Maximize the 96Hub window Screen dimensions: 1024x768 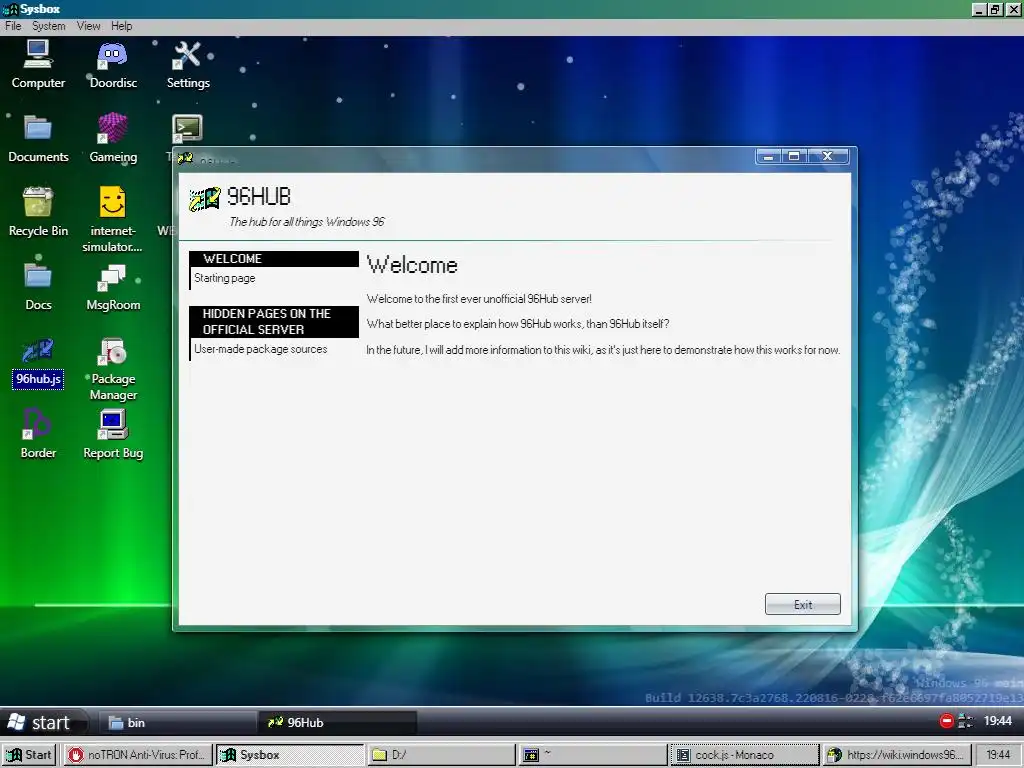pyautogui.click(x=794, y=157)
